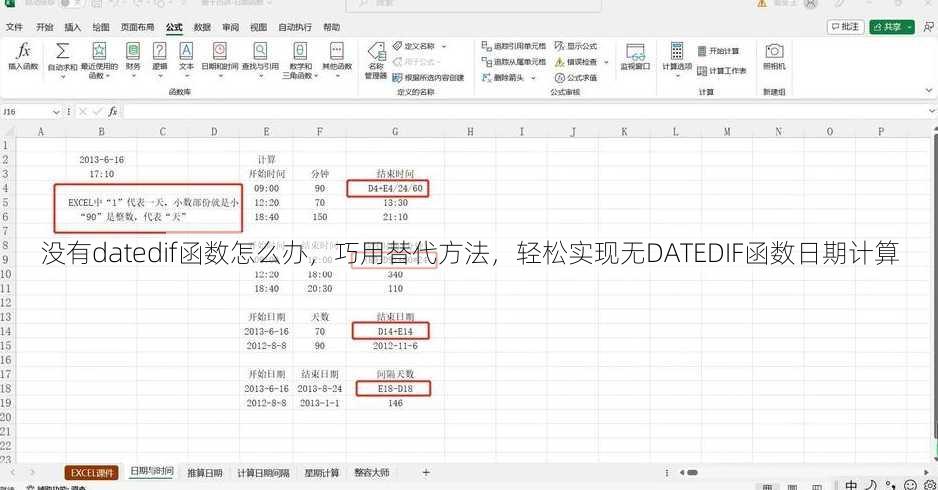Click the Name Box showing J16

[26, 112]
